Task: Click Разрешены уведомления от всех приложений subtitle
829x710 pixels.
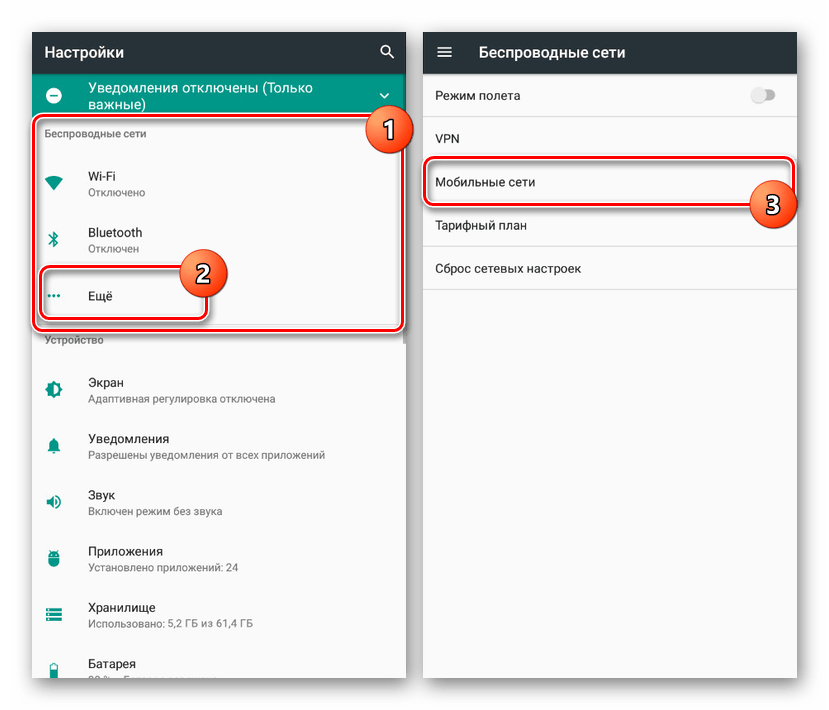Action: pyautogui.click(x=206, y=455)
